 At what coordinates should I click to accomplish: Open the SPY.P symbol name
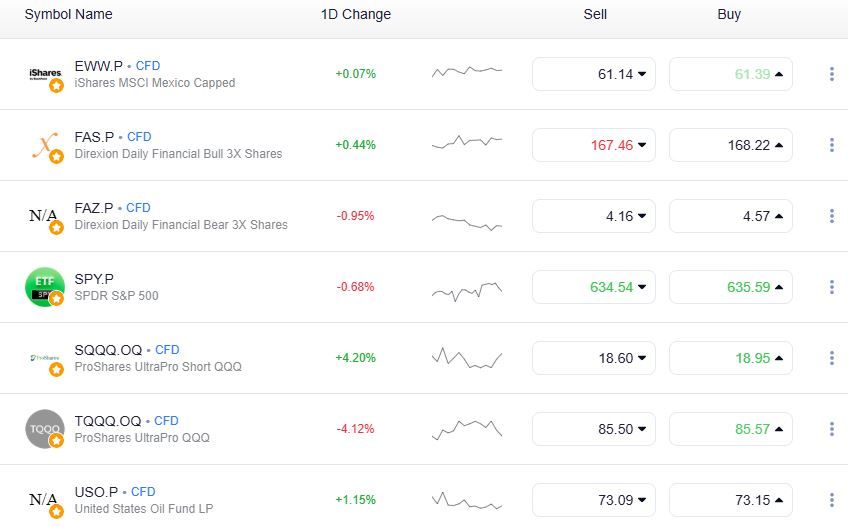94,279
